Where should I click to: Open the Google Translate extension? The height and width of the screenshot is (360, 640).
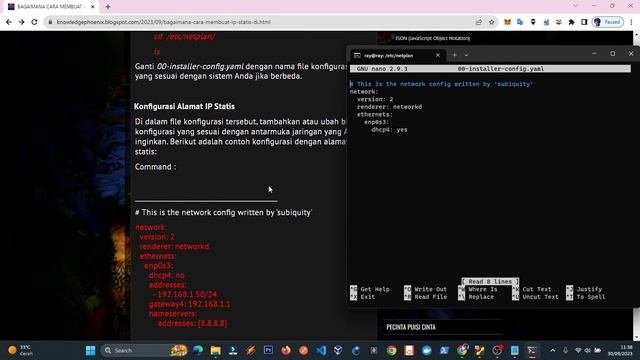tap(520, 22)
